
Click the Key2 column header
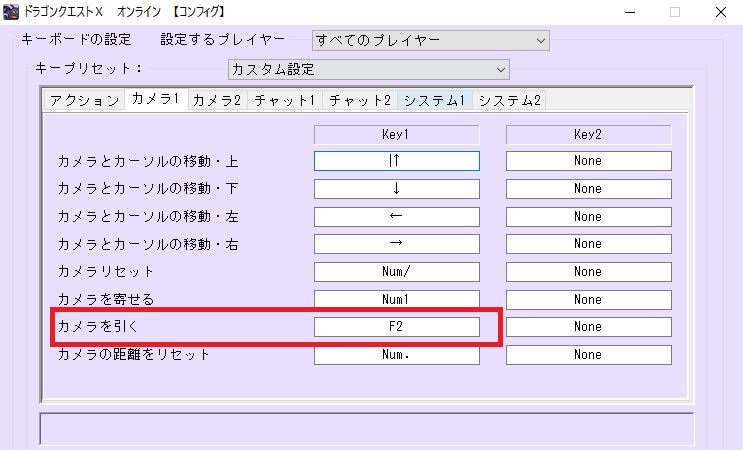589,135
